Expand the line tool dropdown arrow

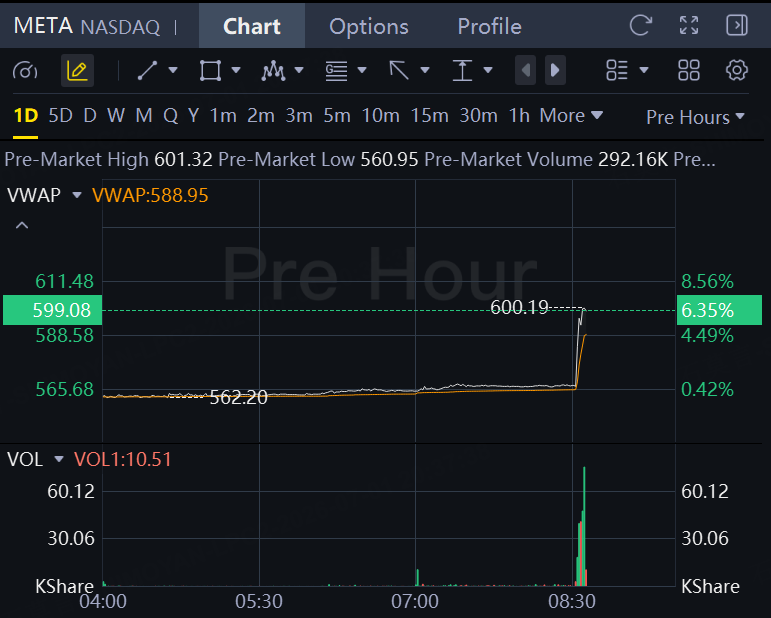coord(173,70)
